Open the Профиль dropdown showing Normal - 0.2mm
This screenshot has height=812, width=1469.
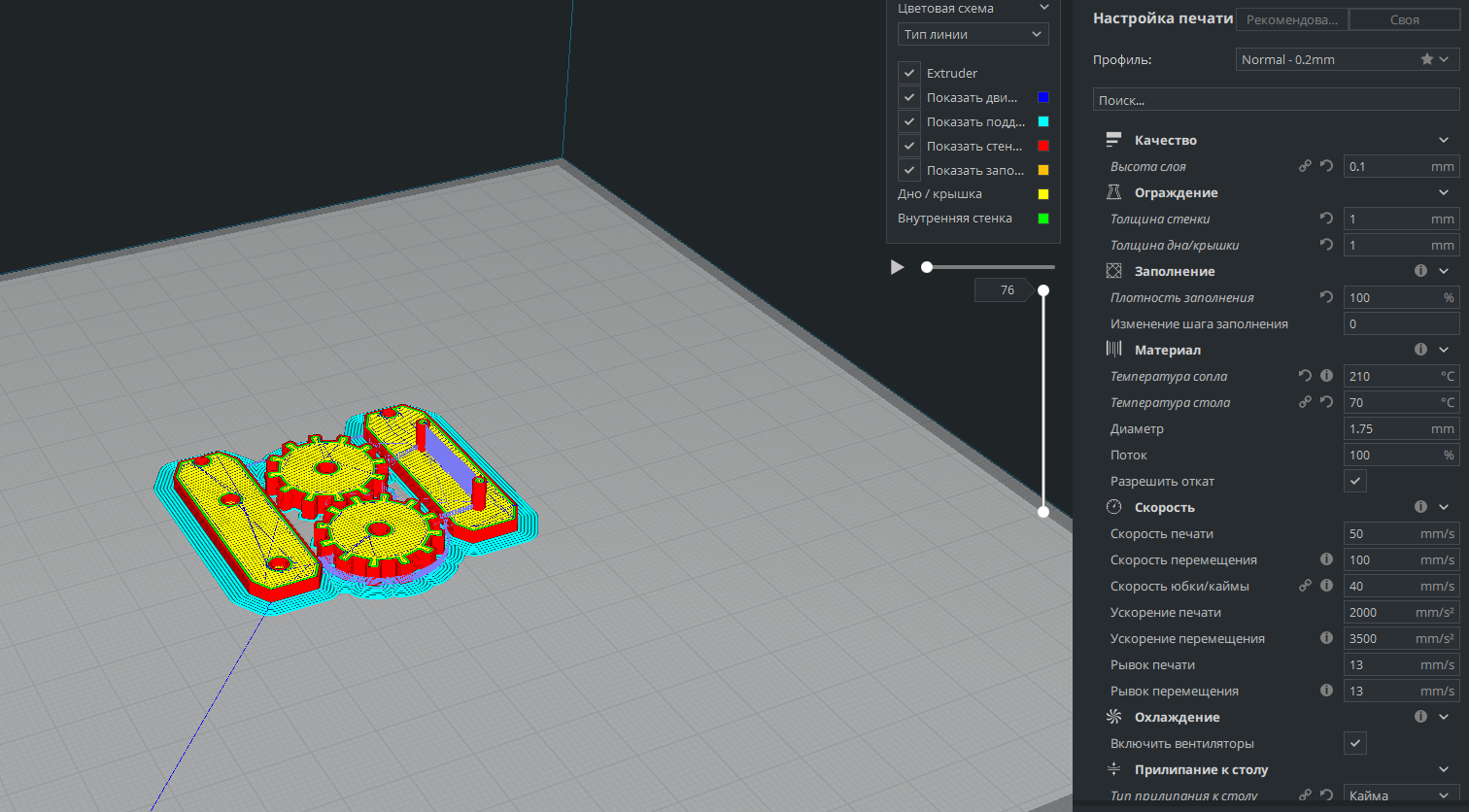(x=1347, y=60)
